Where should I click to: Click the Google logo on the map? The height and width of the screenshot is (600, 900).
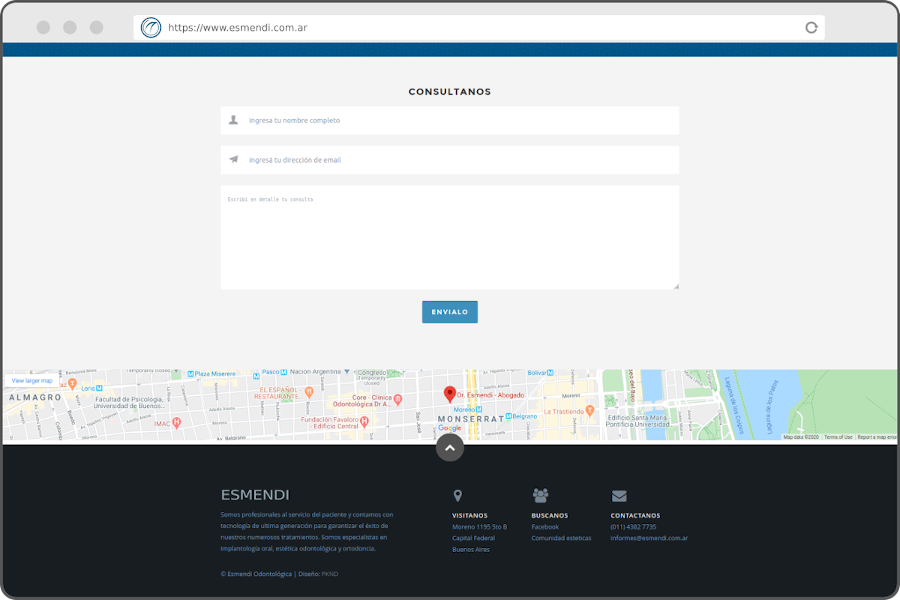pyautogui.click(x=450, y=428)
